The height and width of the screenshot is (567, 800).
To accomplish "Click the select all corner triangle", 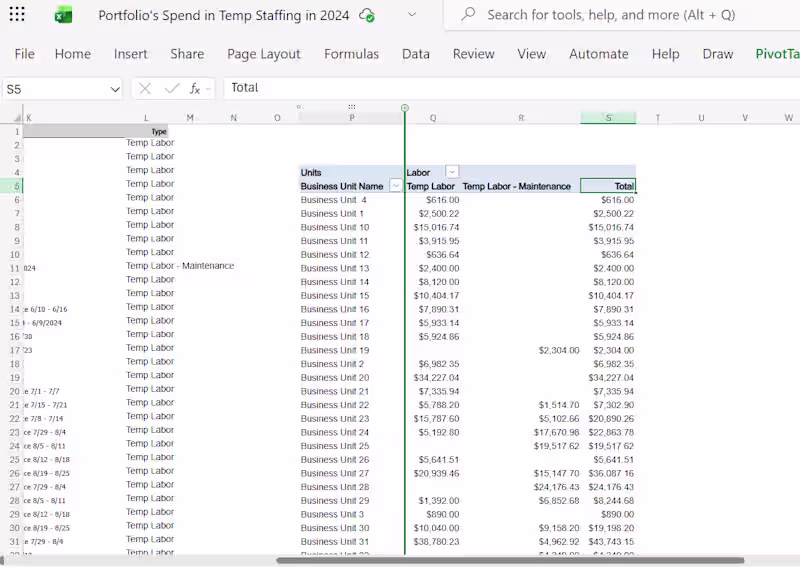I will pos(17,118).
